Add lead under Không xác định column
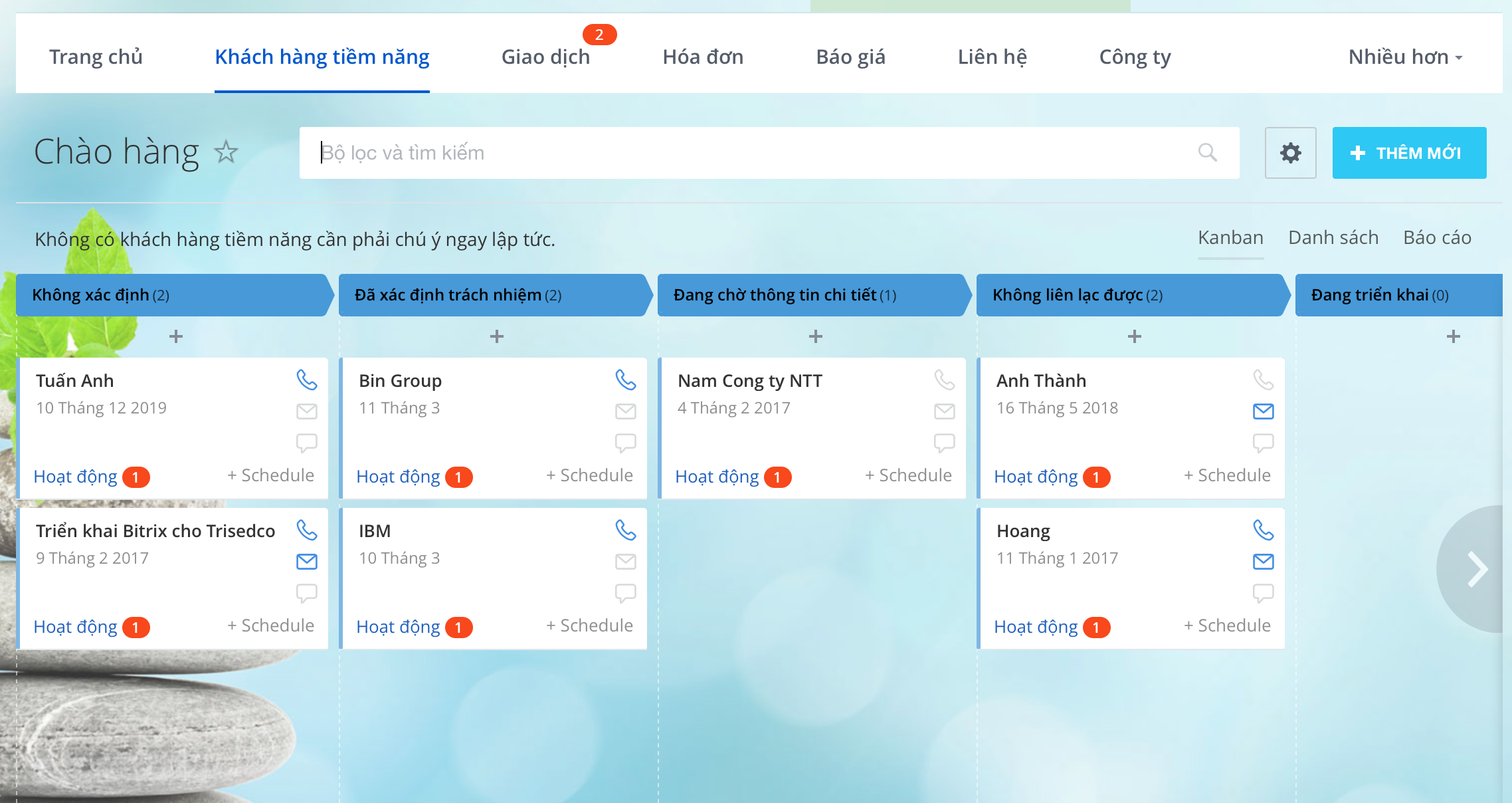 tap(175, 336)
